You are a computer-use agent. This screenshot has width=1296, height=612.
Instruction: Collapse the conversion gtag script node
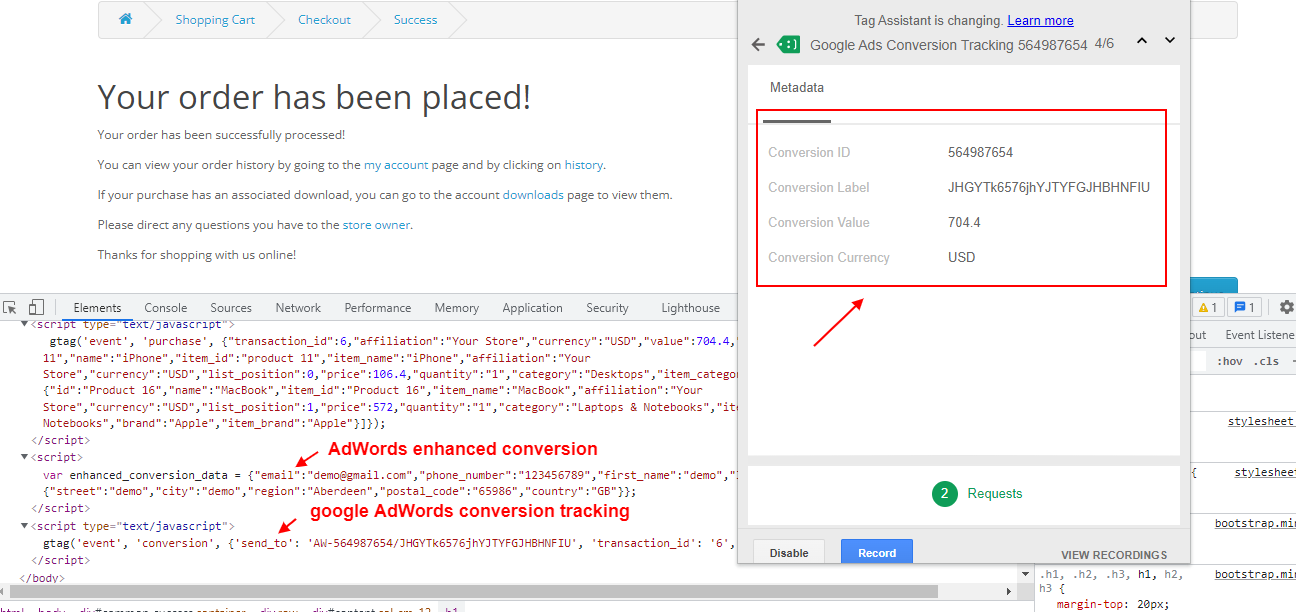pos(25,526)
